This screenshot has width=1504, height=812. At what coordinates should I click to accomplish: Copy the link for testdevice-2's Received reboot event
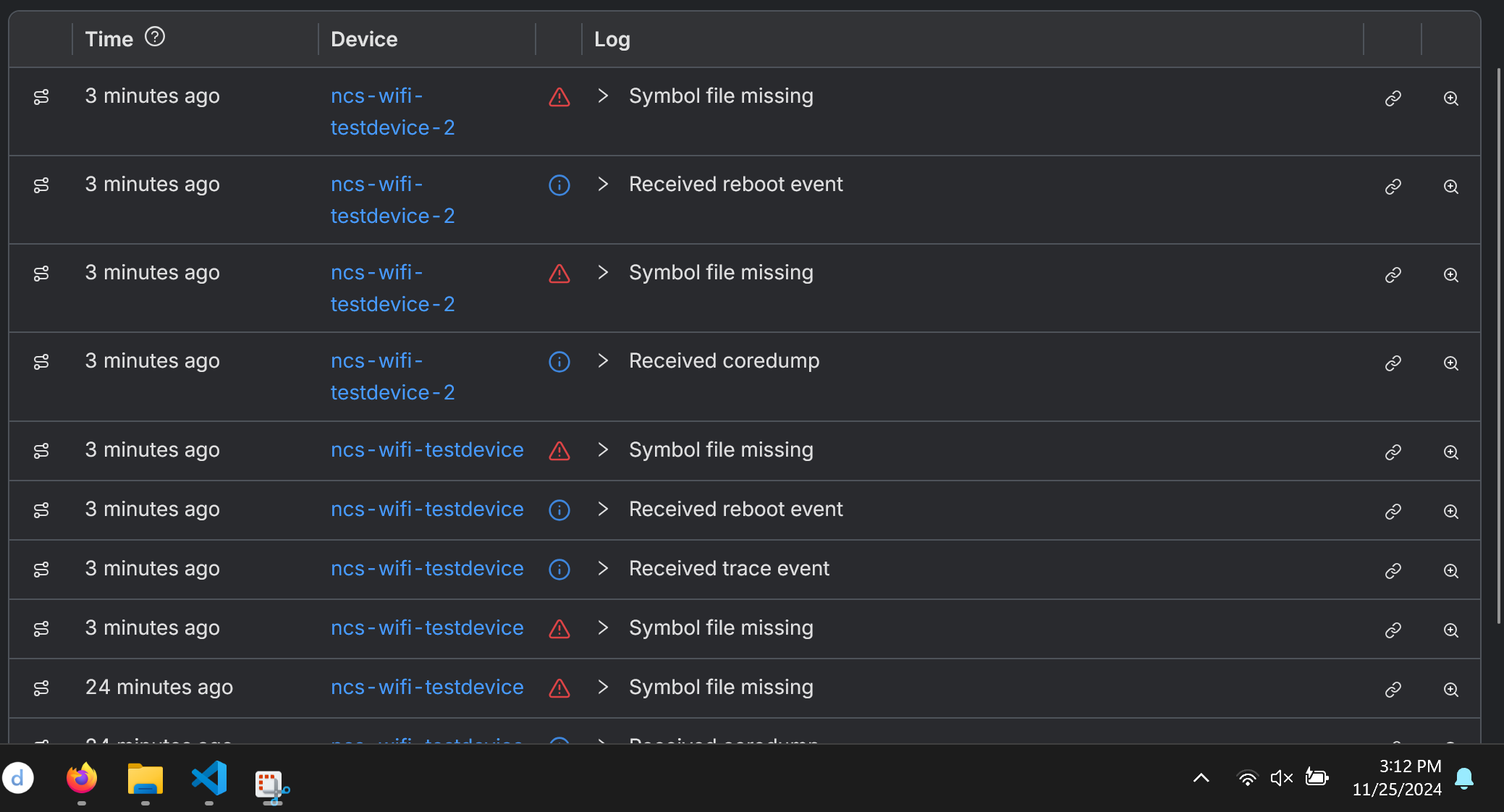tap(1393, 187)
